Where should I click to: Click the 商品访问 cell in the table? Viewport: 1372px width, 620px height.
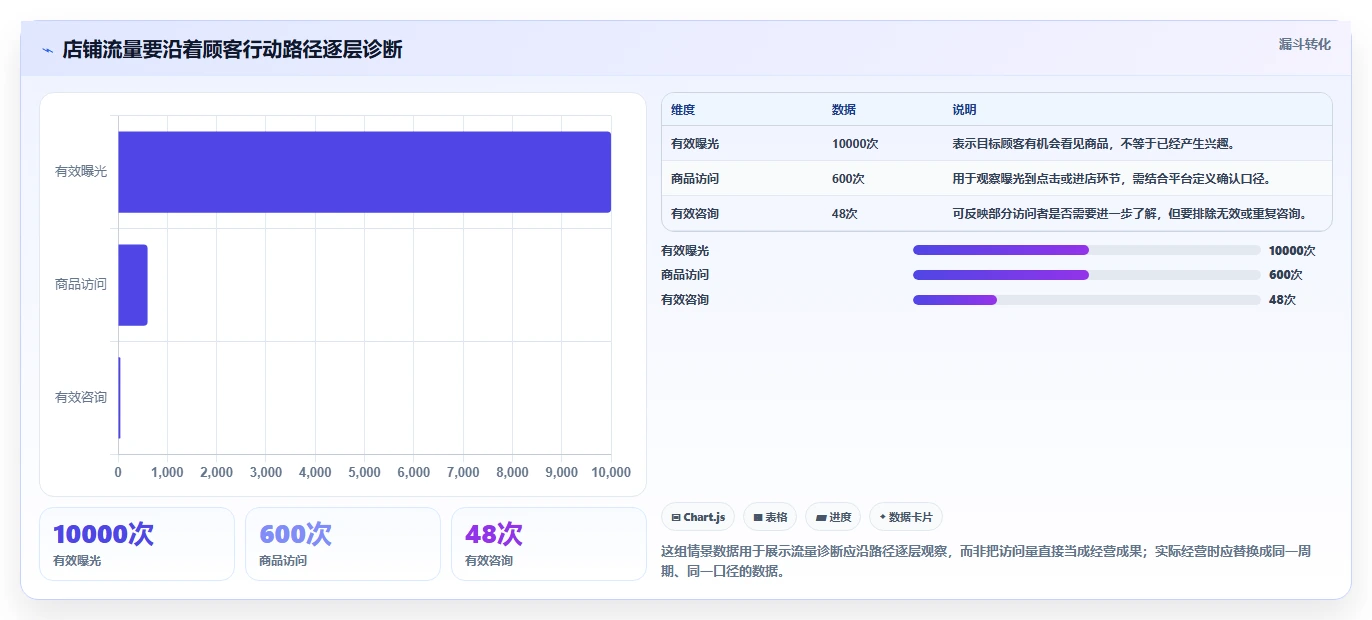[x=695, y=179]
